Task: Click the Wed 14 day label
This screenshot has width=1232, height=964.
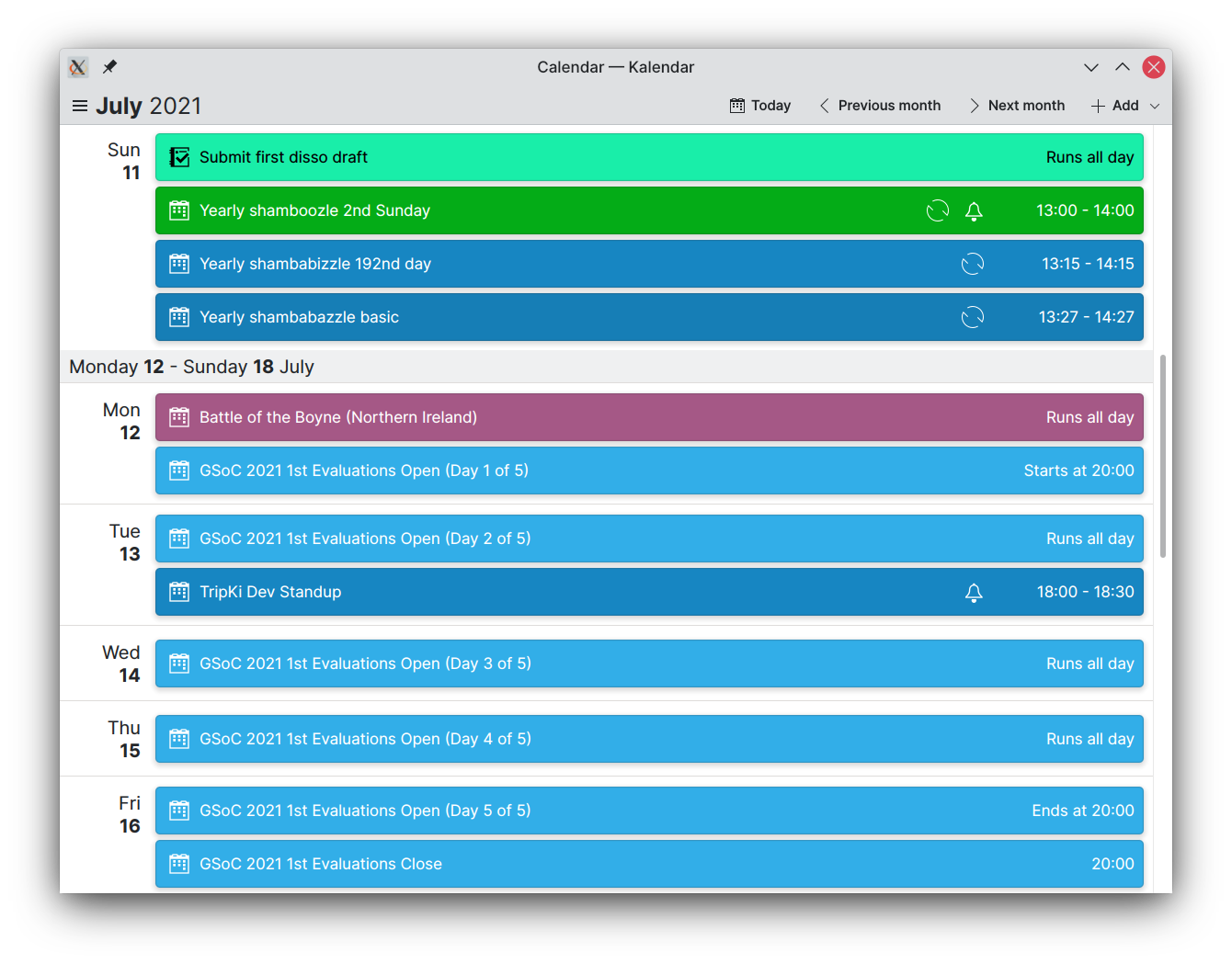Action: click(x=121, y=663)
